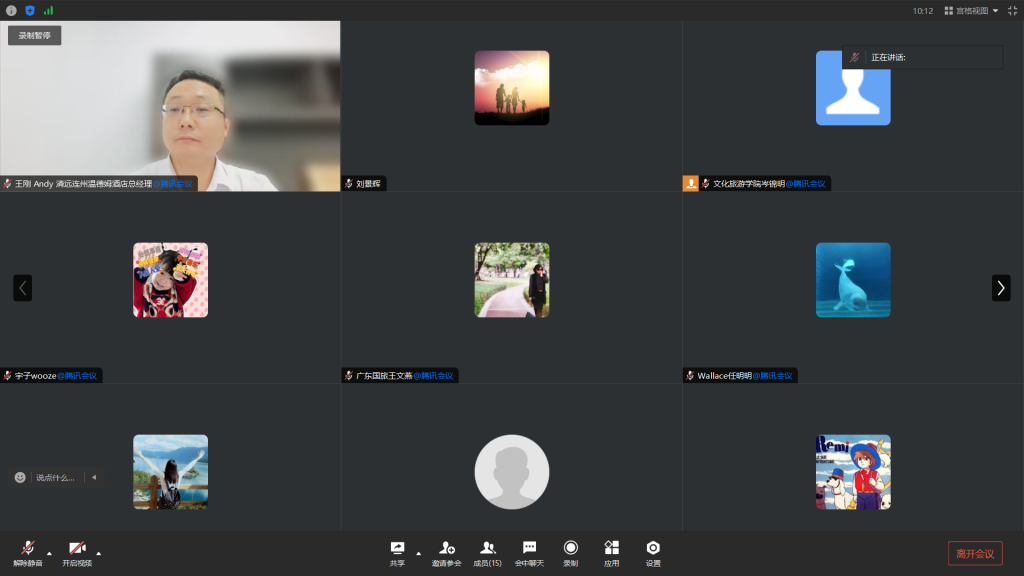Unmute the microphone (解除静音)
The width and height of the screenshot is (1024, 576).
pos(28,551)
